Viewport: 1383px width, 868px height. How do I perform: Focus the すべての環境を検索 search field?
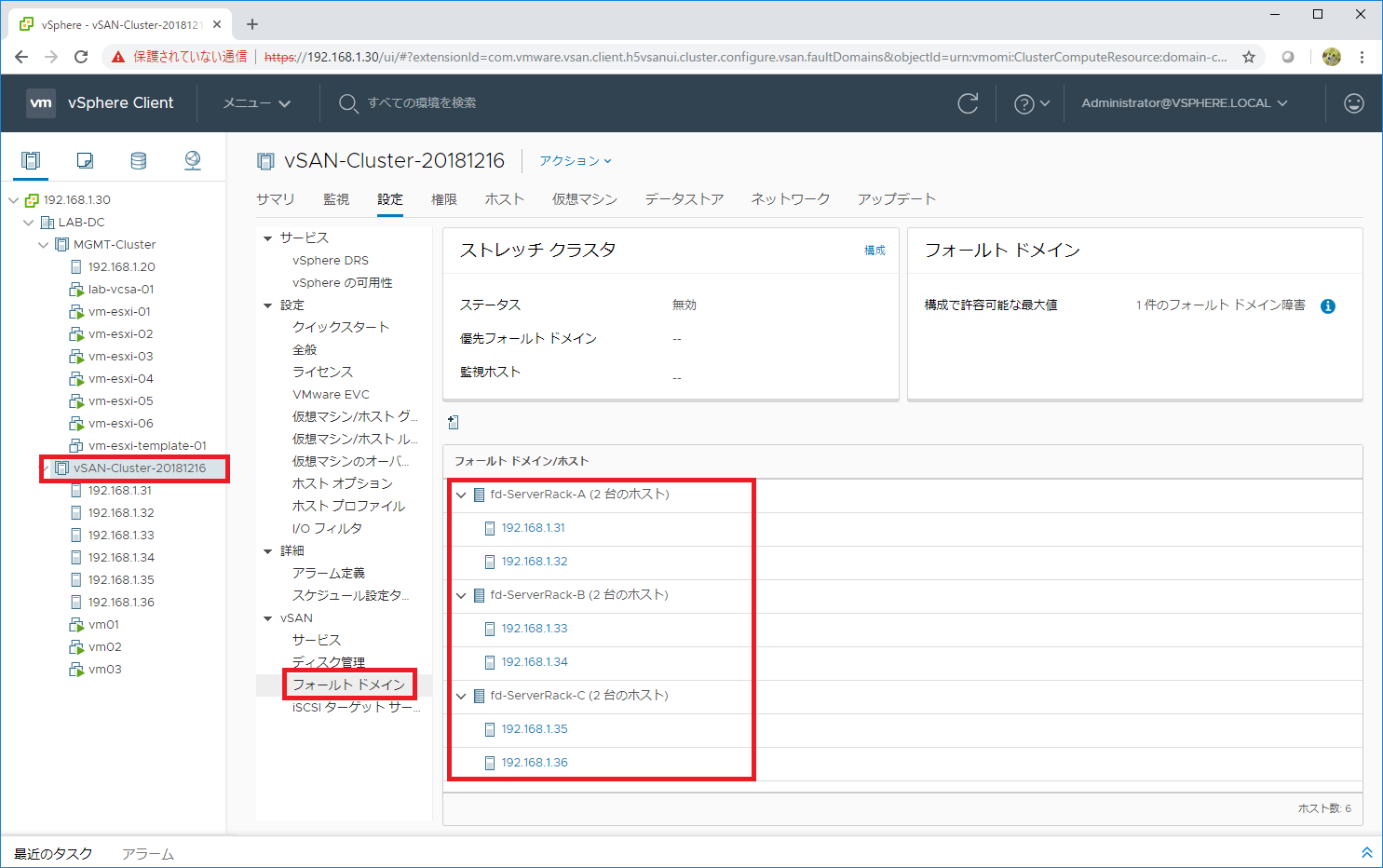tap(421, 103)
